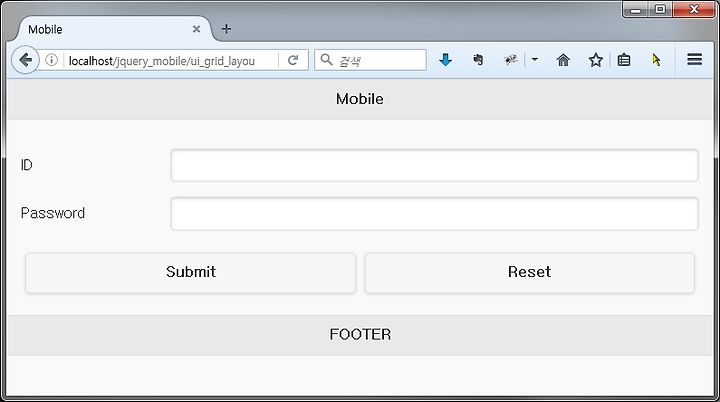The height and width of the screenshot is (402, 720).
Task: Open the site information icon
Action: pos(51,60)
